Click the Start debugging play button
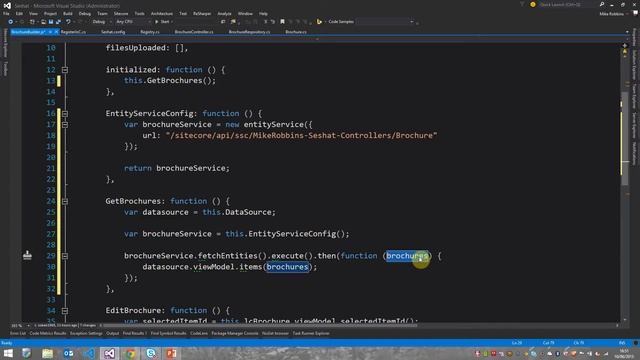 (157, 22)
